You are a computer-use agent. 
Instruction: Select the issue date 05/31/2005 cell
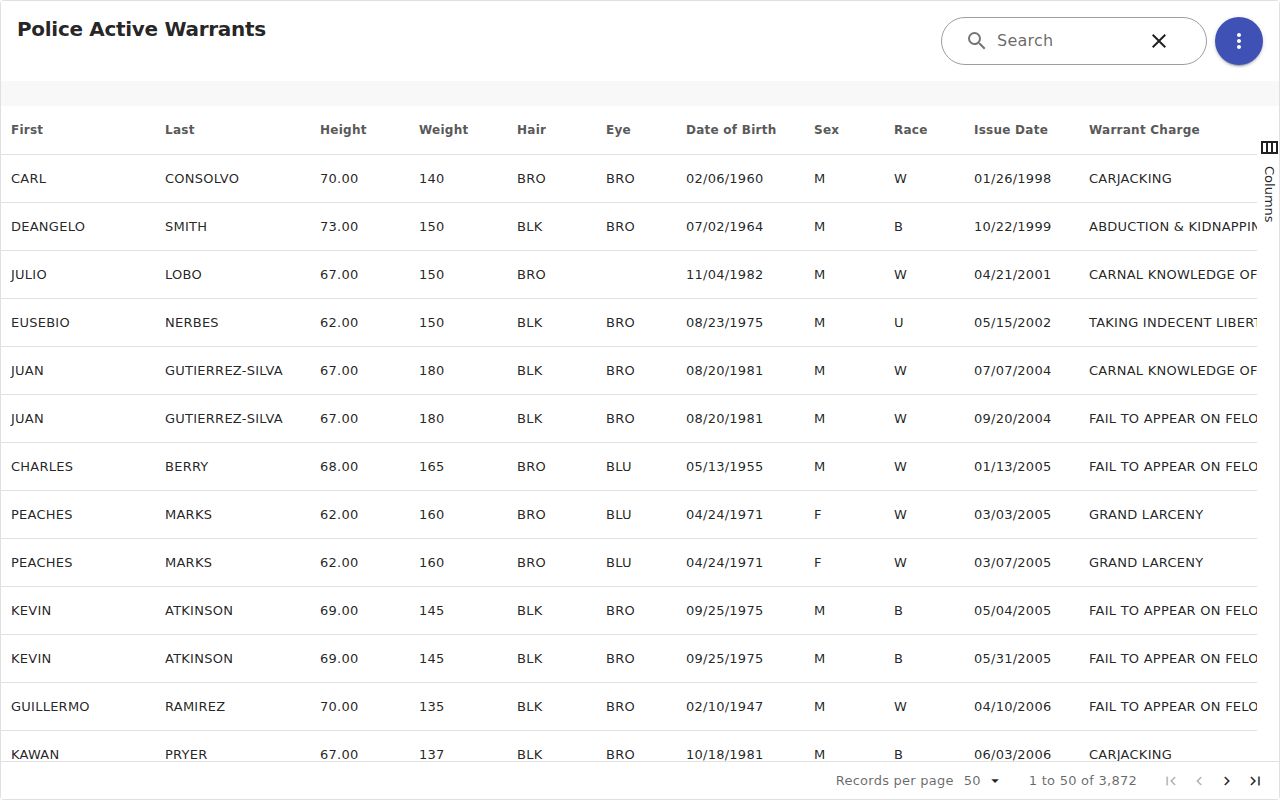pyautogui.click(x=1021, y=659)
